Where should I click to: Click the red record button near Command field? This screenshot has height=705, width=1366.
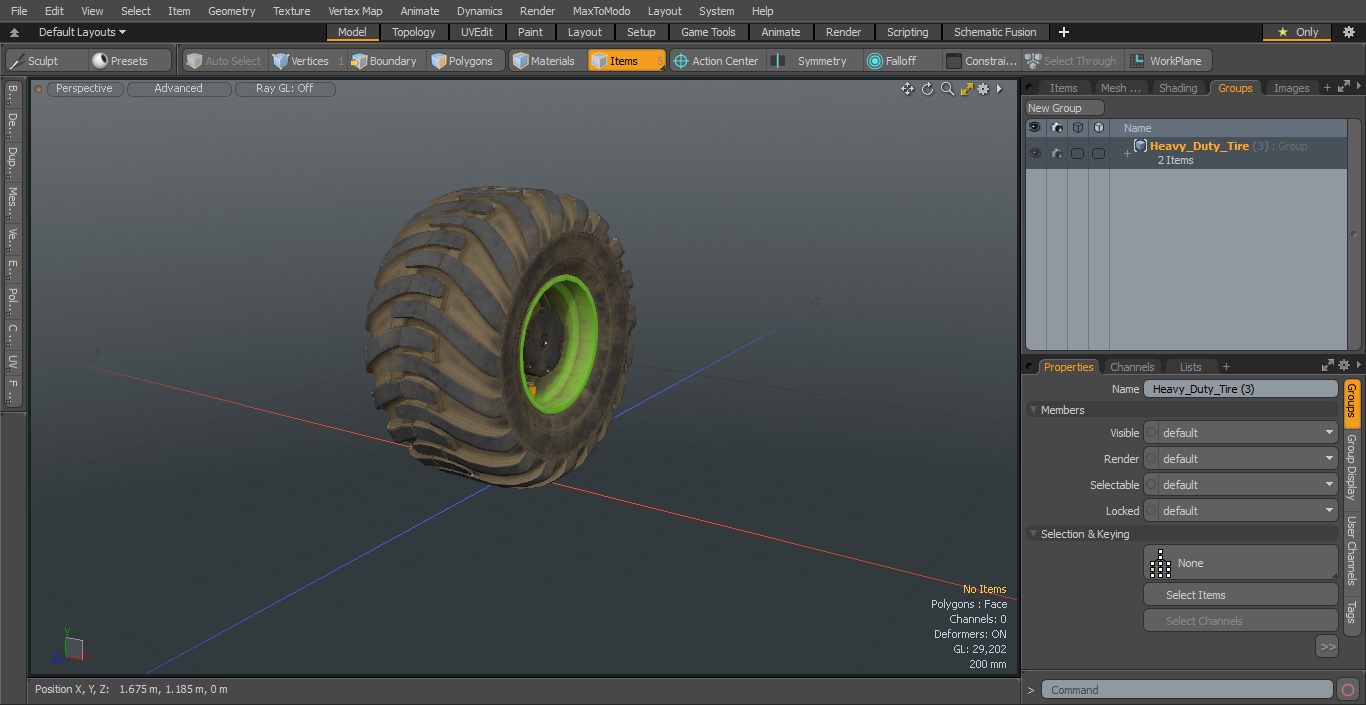[1347, 690]
